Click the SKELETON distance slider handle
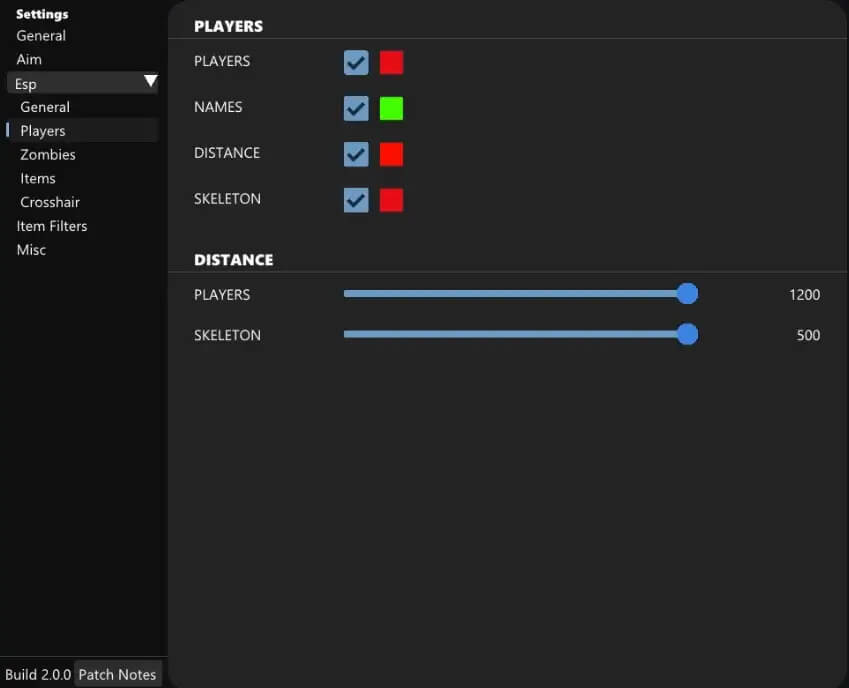849x688 pixels. (687, 334)
